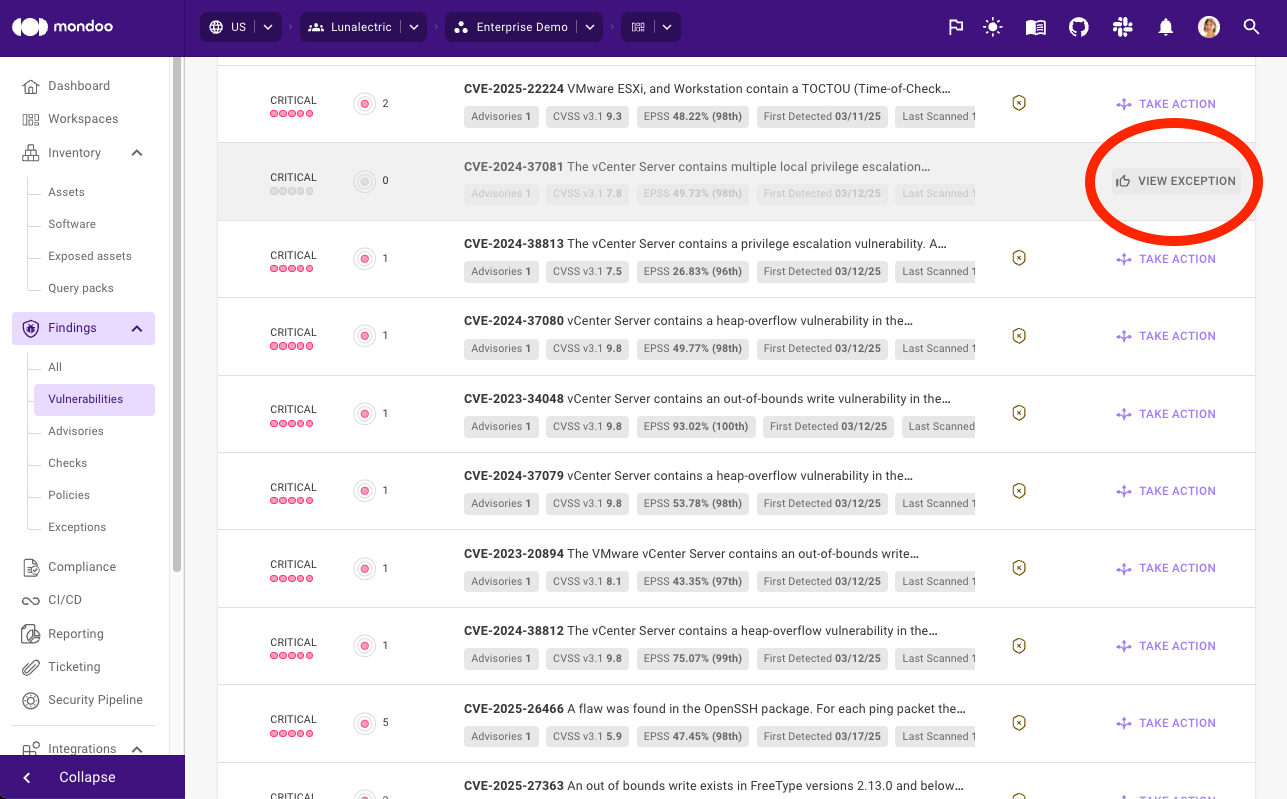Click exception shield icon for CVE-2024-38813

(1019, 258)
